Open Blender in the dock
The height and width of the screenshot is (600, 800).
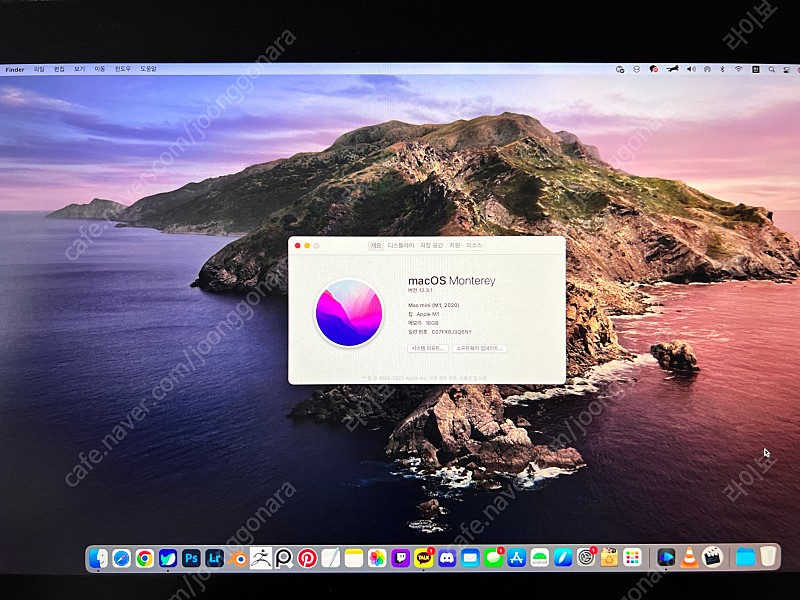237,558
